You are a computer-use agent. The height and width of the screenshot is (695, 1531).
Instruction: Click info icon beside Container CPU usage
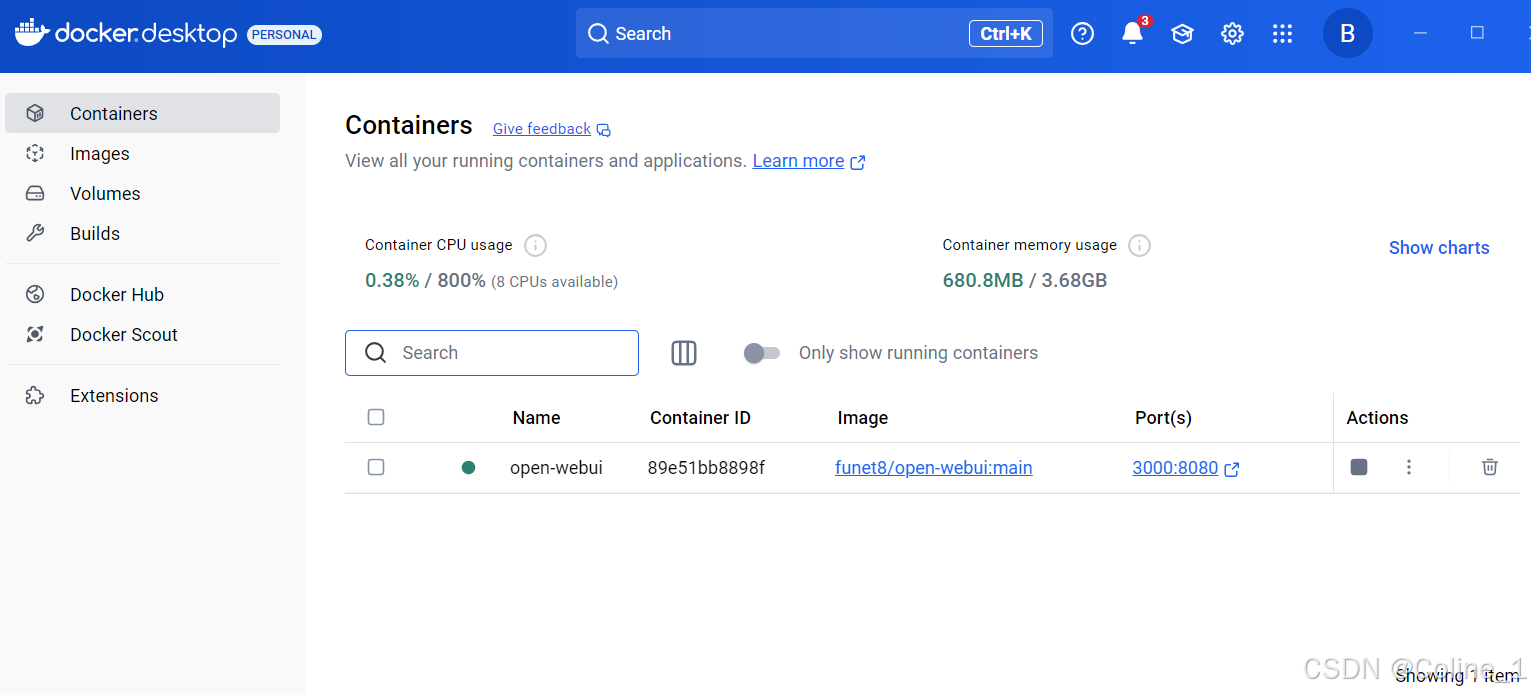click(535, 245)
